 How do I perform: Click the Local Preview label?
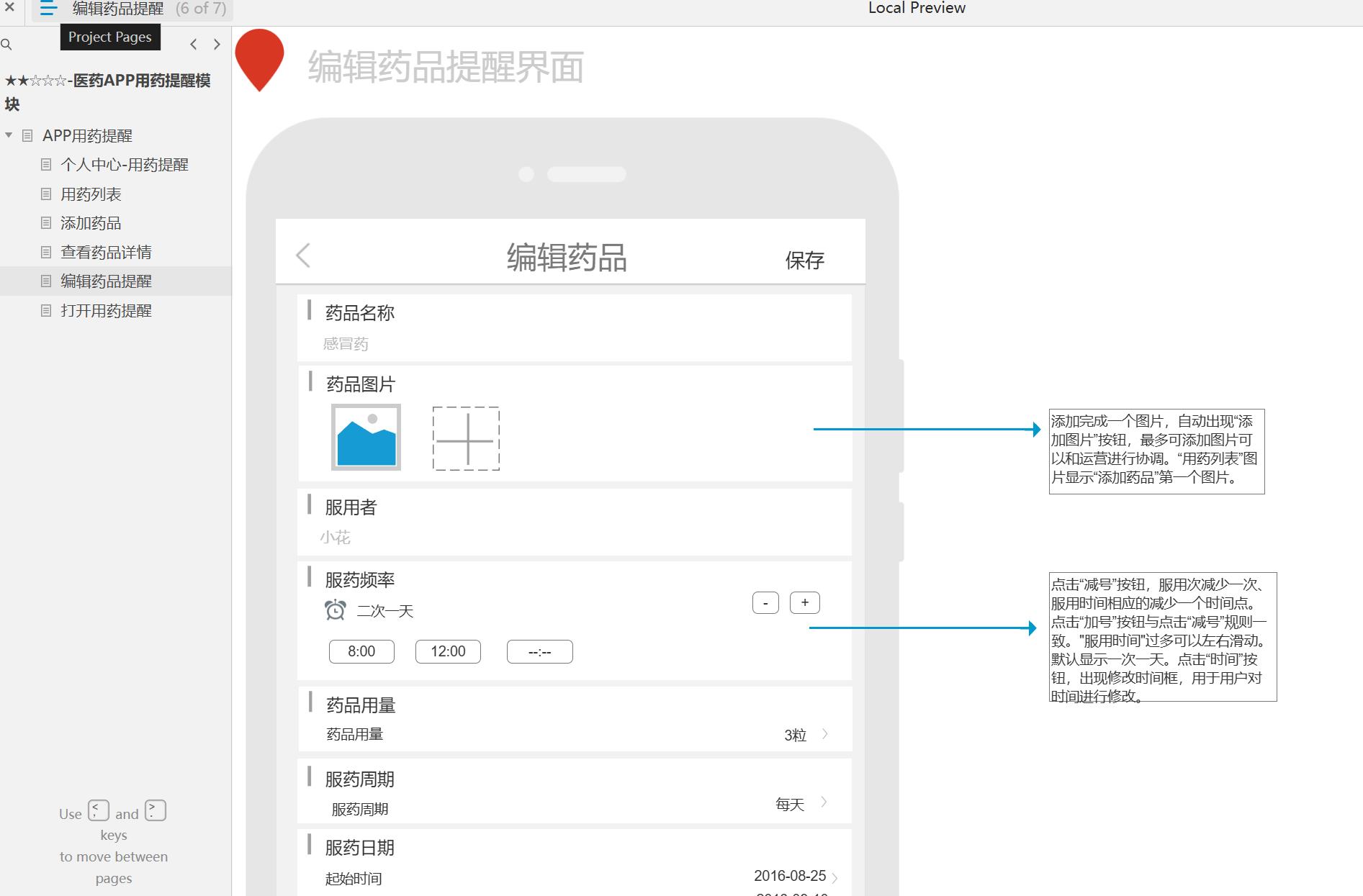[917, 8]
